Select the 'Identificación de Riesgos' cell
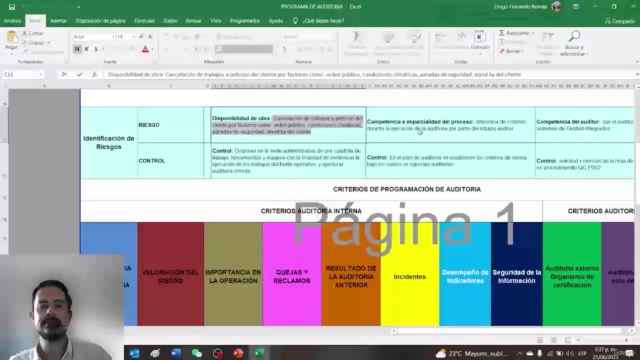 click(109, 142)
